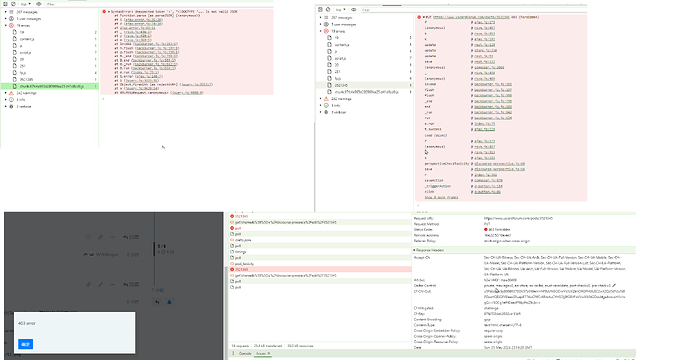Select 'script.js' row in top-left console sidebar
Screen dimensions: 690x360
coord(49,52)
